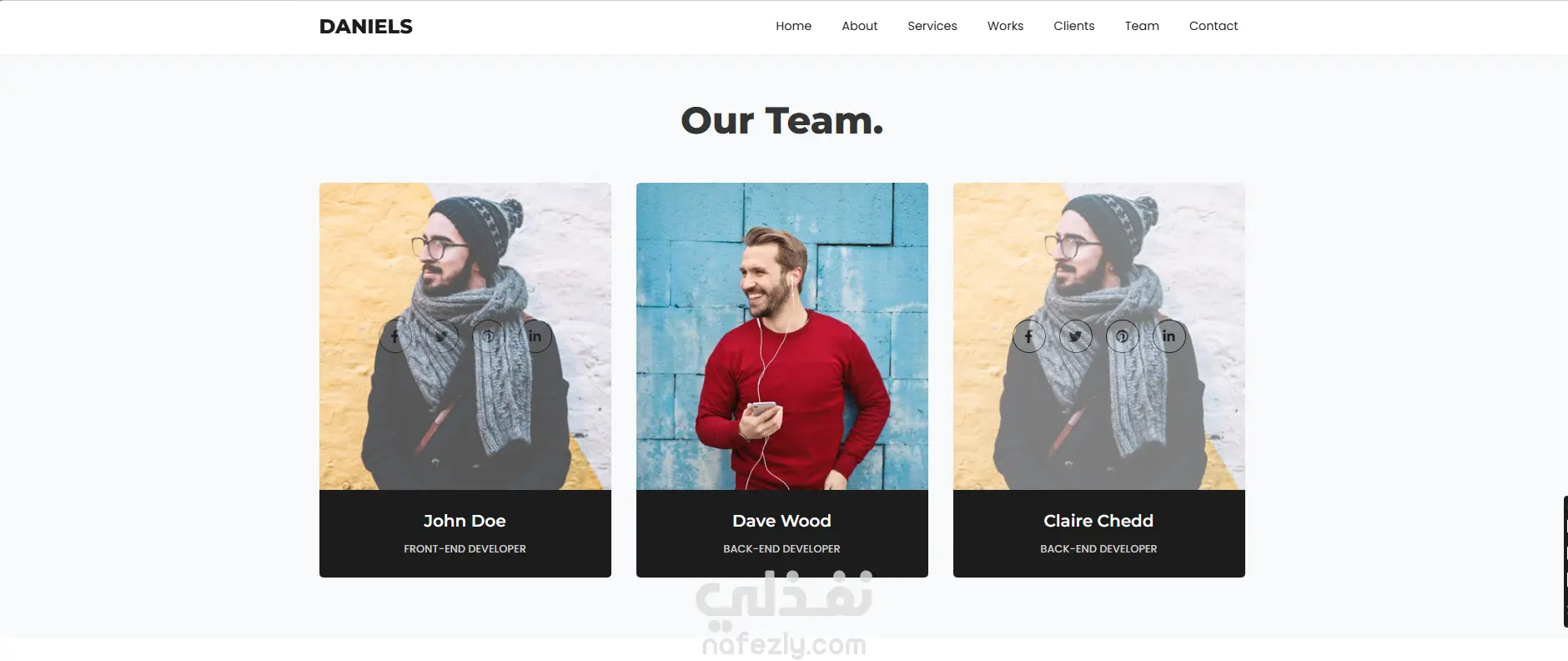The height and width of the screenshot is (661, 1568).
Task: Select the Team nav item
Action: coord(1142,26)
